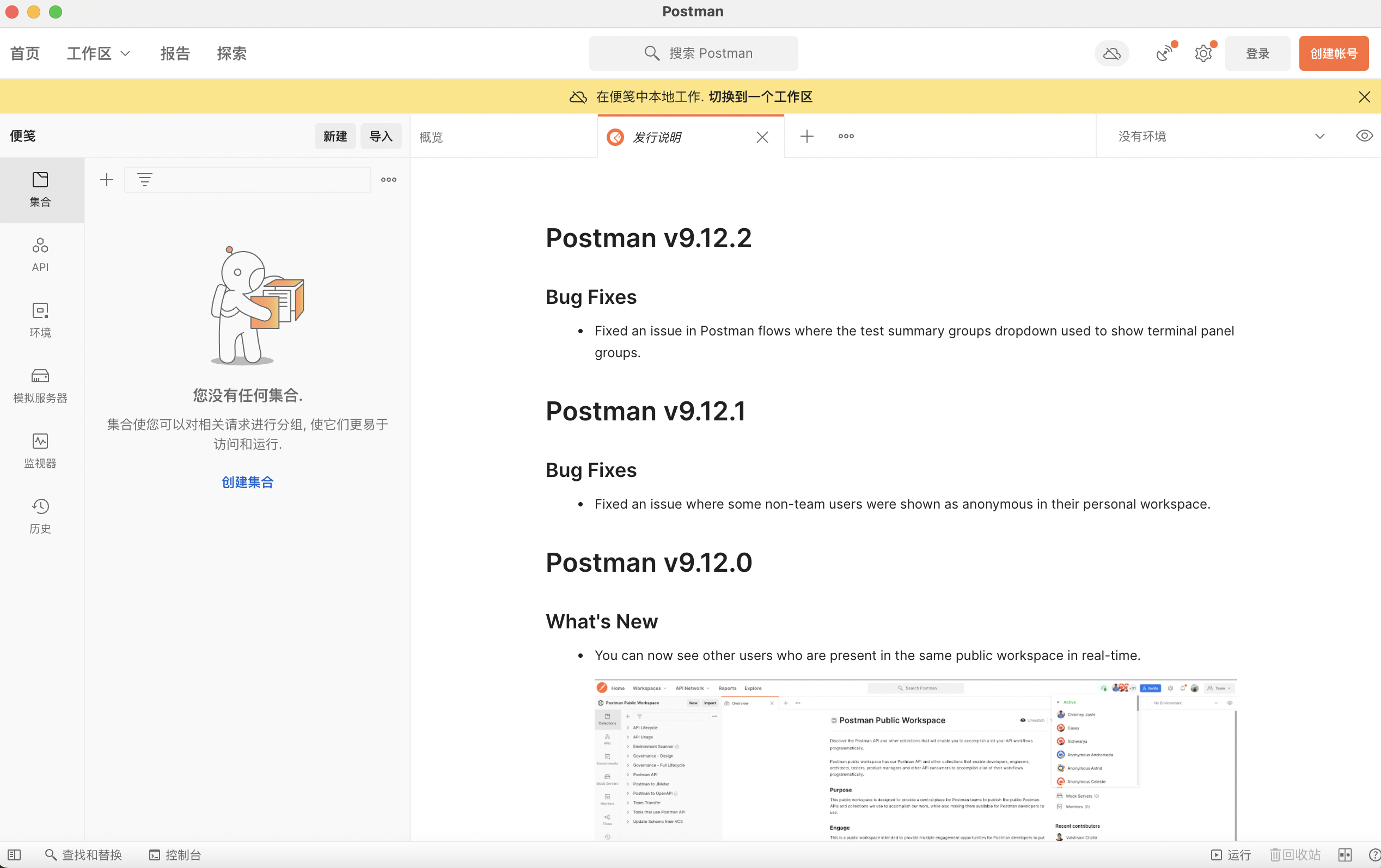Toggle two-pane layout icon in status bar
Image resolution: width=1381 pixels, height=868 pixels.
[1345, 855]
